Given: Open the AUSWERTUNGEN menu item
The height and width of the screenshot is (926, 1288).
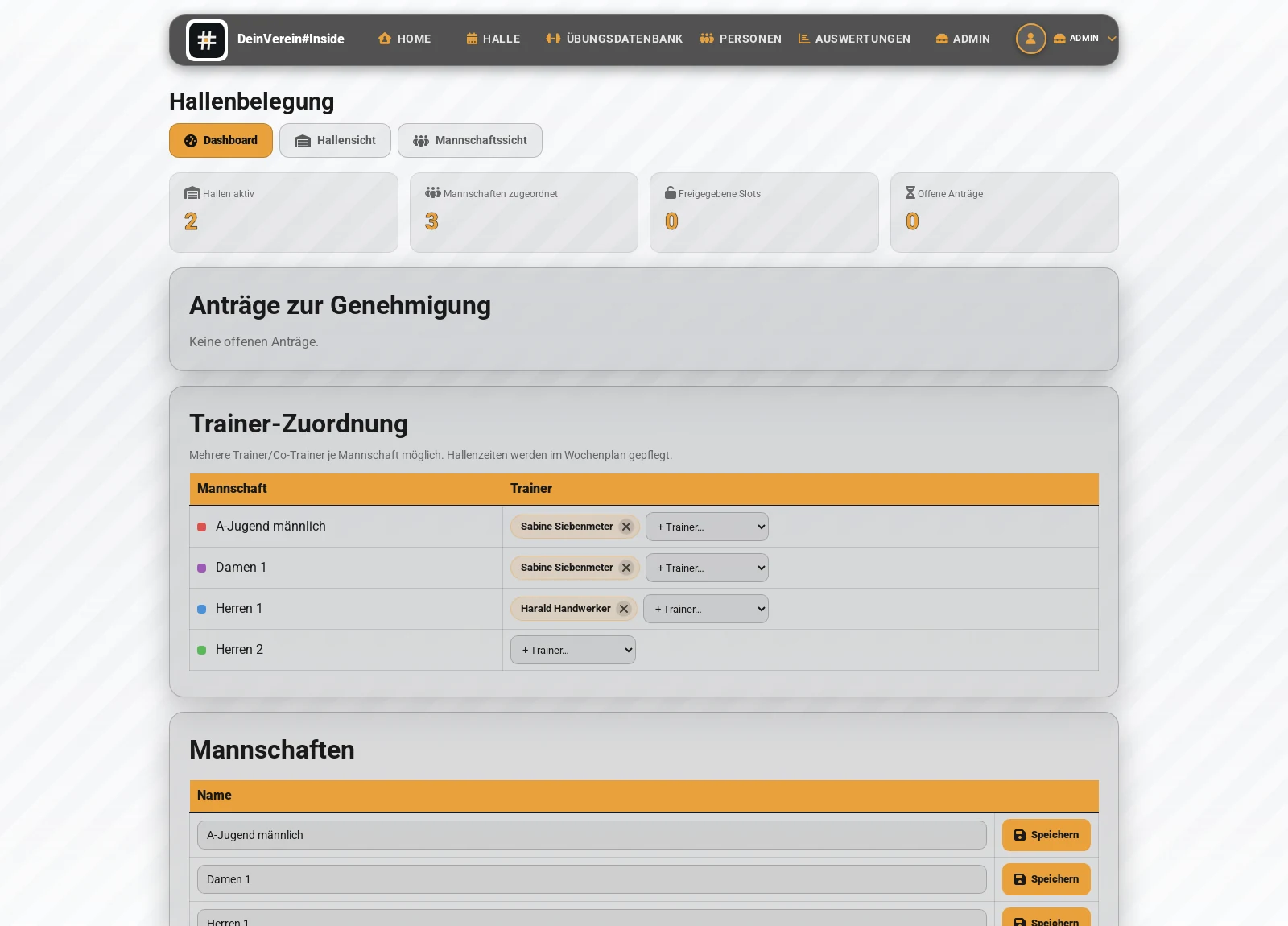Looking at the screenshot, I should point(854,39).
